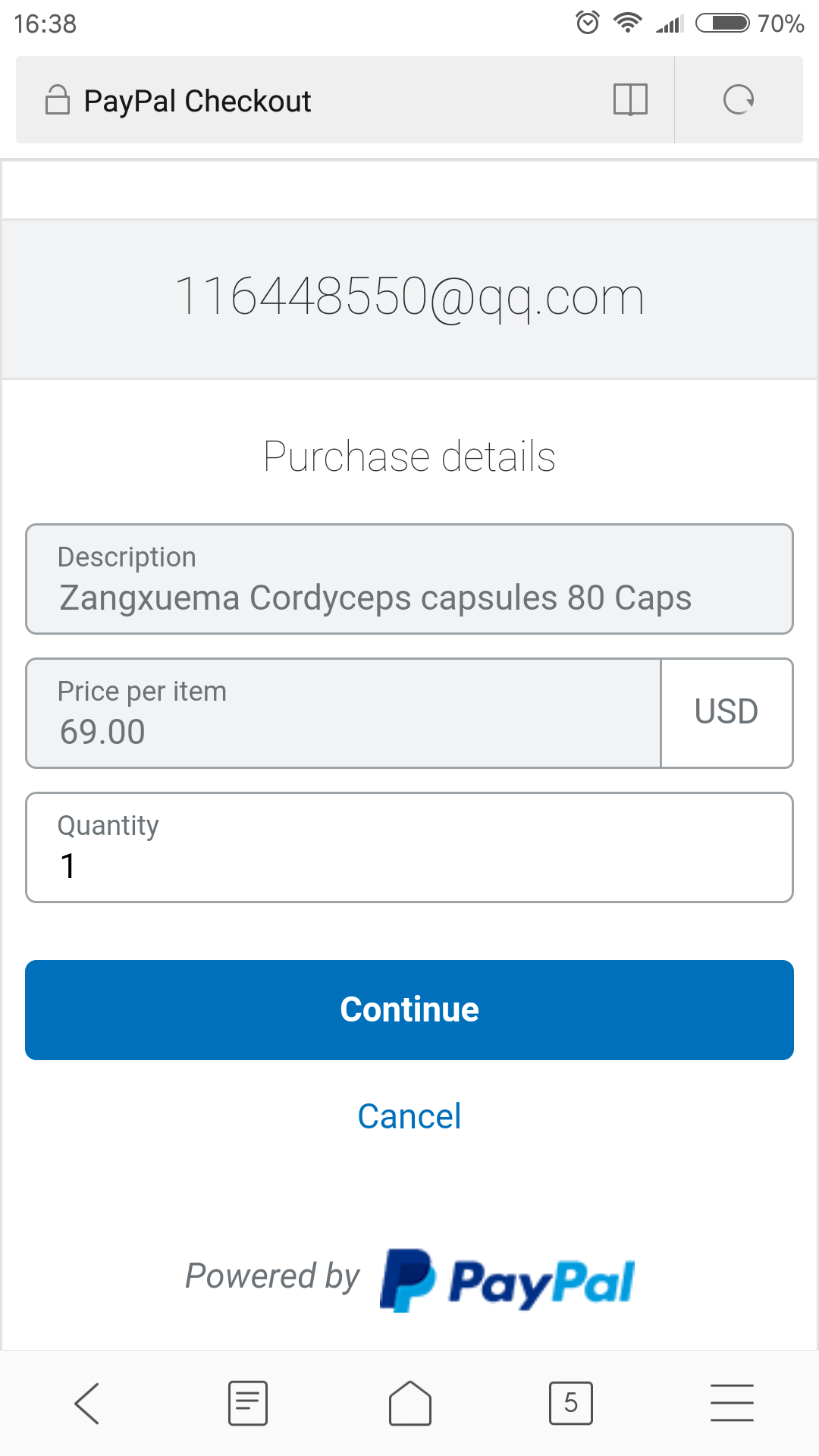Tap the PayPal logo
The height and width of the screenshot is (1456, 819).
pyautogui.click(x=507, y=1281)
